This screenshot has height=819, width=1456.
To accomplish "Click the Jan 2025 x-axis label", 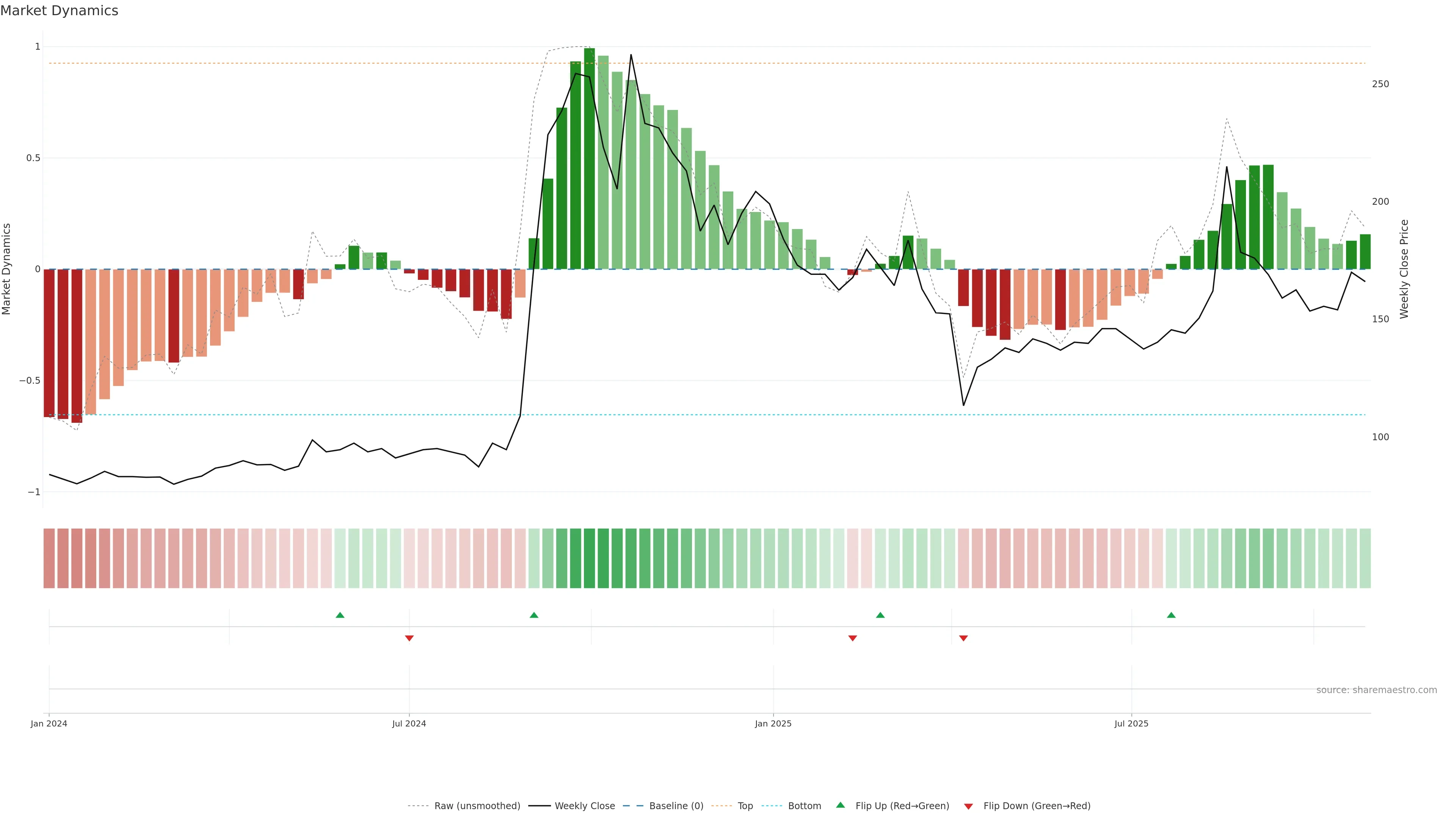I will (773, 723).
